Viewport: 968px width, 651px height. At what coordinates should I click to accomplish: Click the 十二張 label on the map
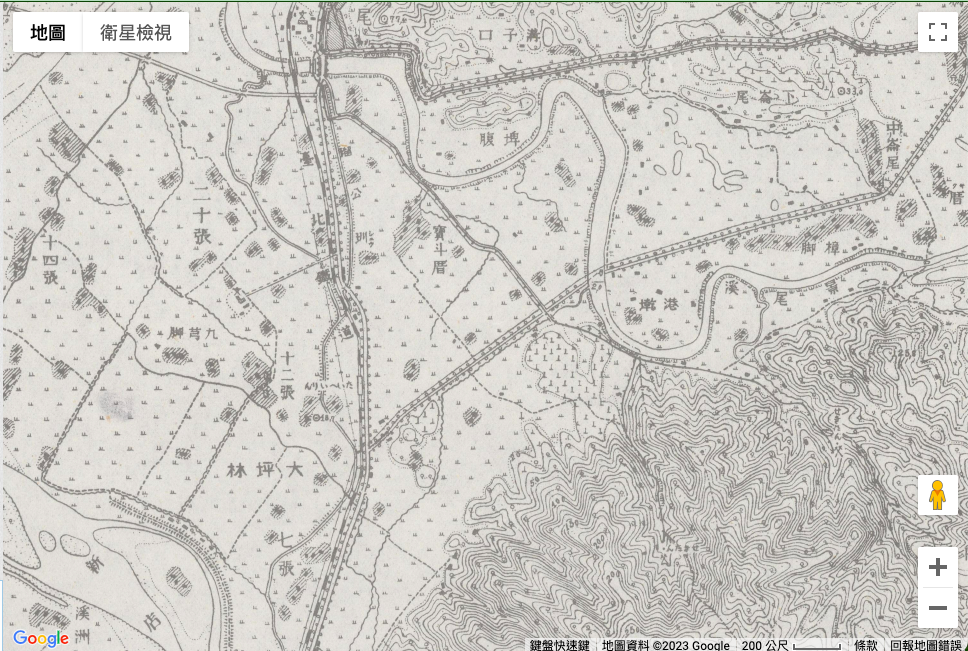(x=287, y=375)
